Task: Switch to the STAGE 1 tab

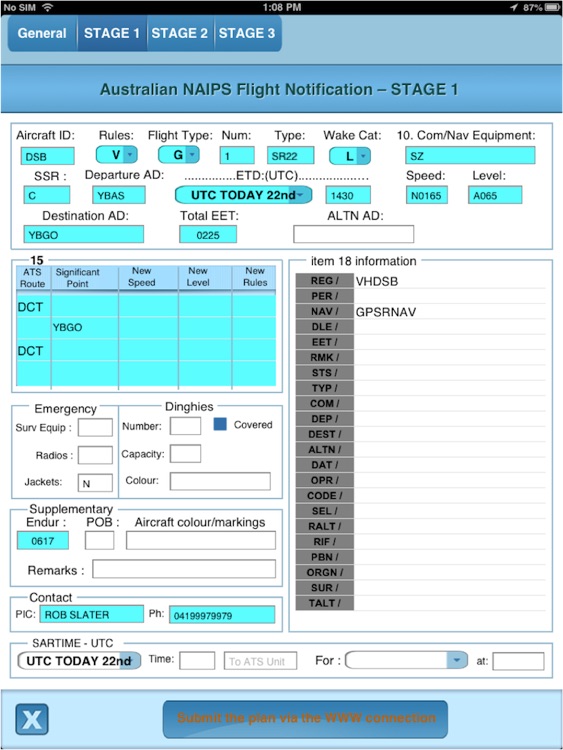Action: (x=112, y=33)
